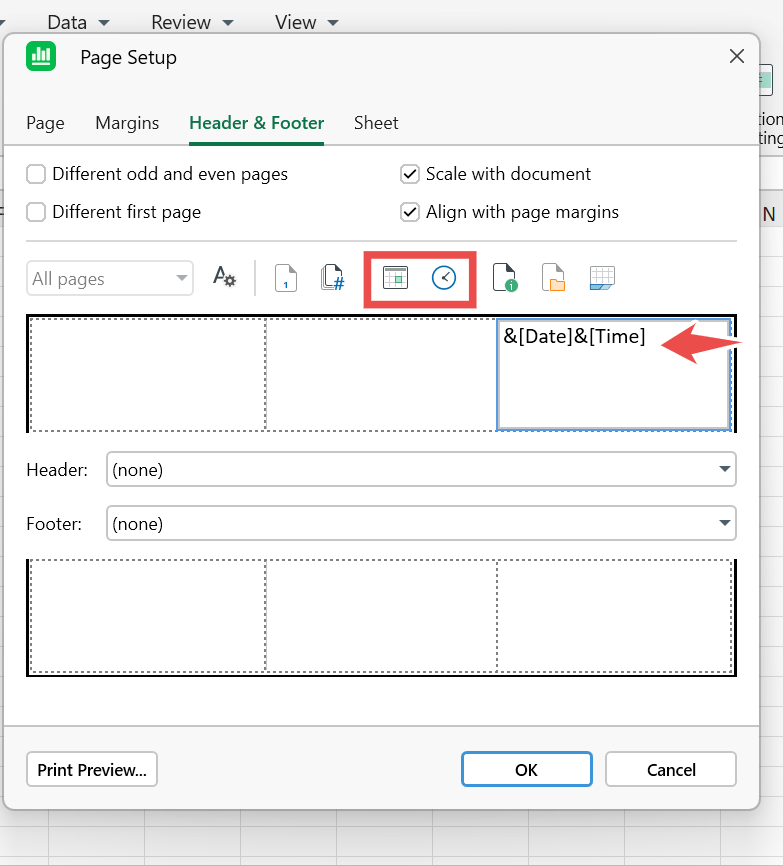The height and width of the screenshot is (866, 783).
Task: Switch to the Sheet tab
Action: [x=376, y=123]
